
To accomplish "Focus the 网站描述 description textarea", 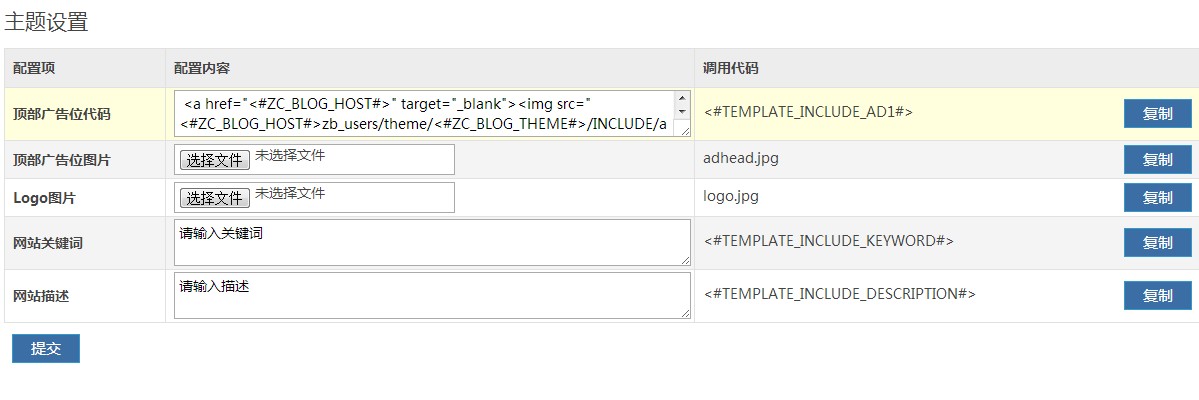I will click(432, 295).
